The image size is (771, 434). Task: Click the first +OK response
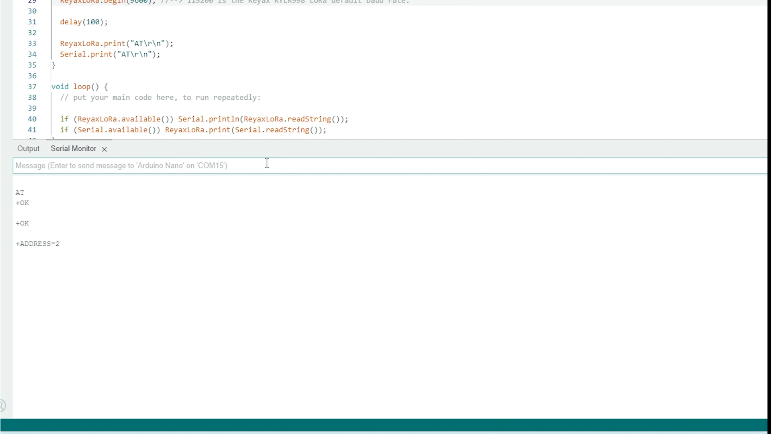23,202
